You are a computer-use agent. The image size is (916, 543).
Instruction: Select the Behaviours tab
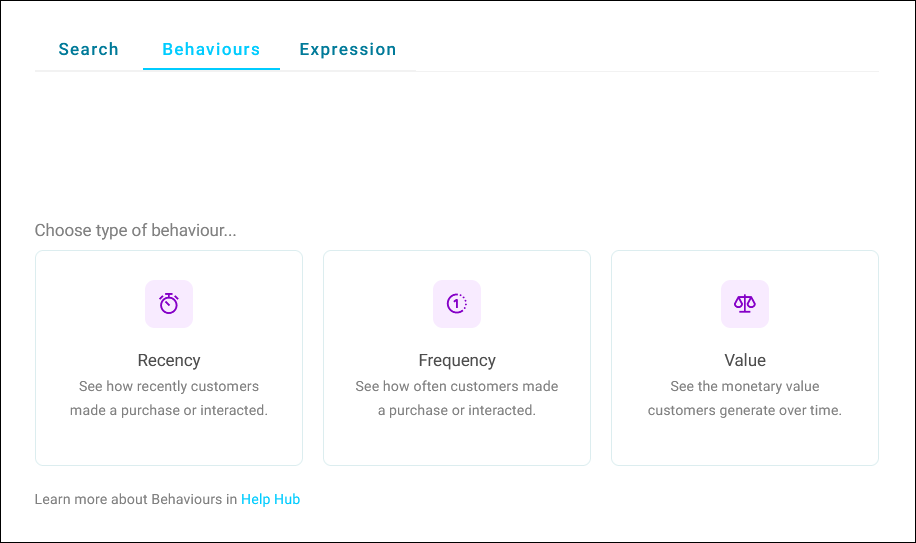pyautogui.click(x=211, y=50)
